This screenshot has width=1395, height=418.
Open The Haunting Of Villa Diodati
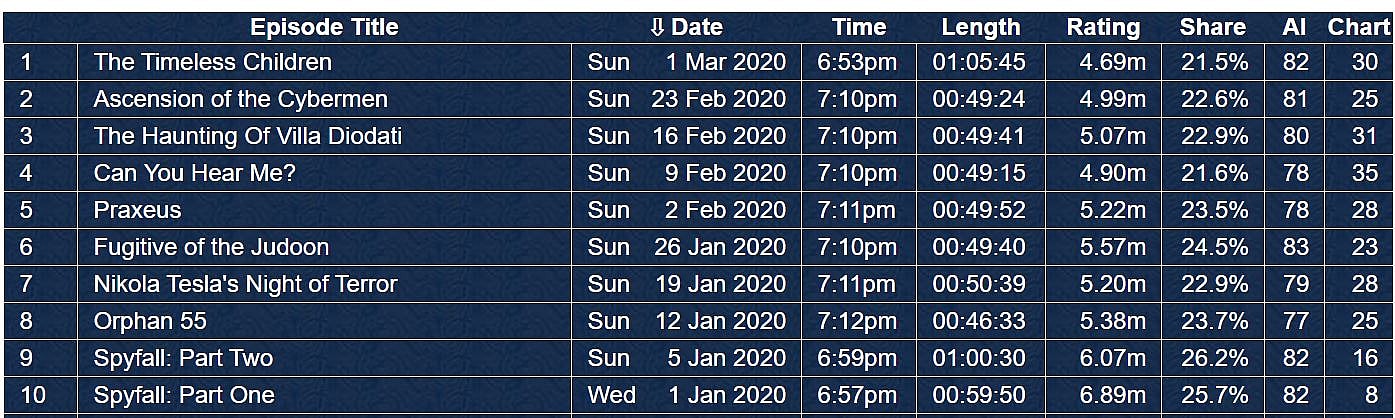point(247,136)
